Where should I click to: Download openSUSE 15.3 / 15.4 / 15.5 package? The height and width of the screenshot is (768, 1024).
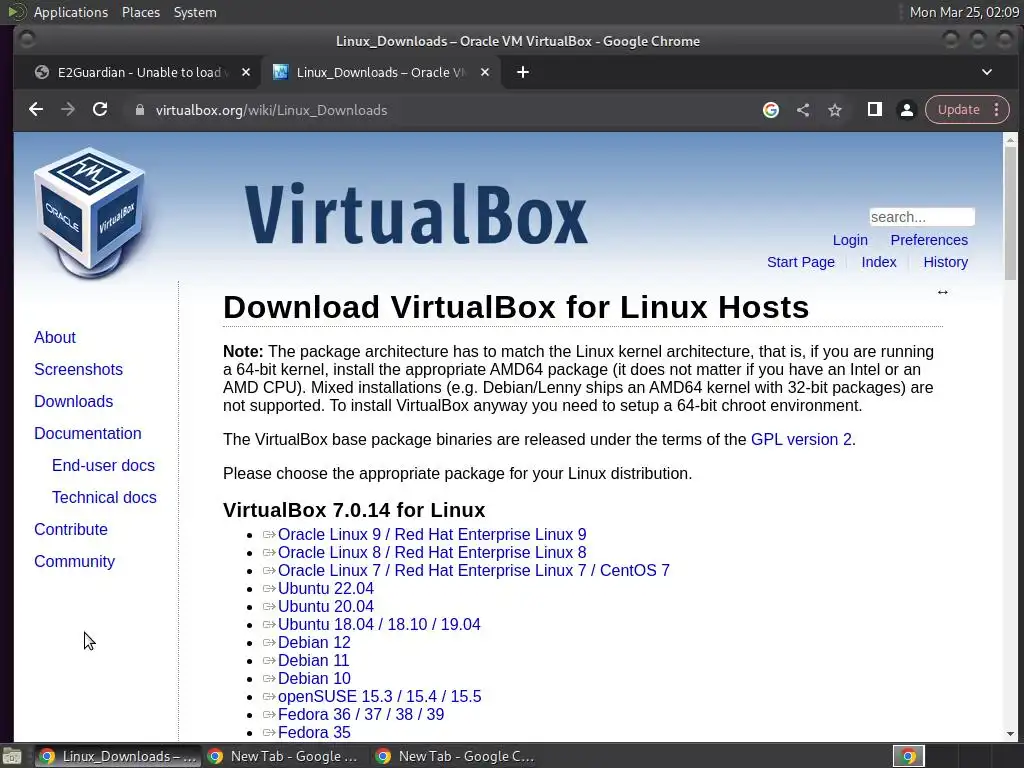pos(379,697)
